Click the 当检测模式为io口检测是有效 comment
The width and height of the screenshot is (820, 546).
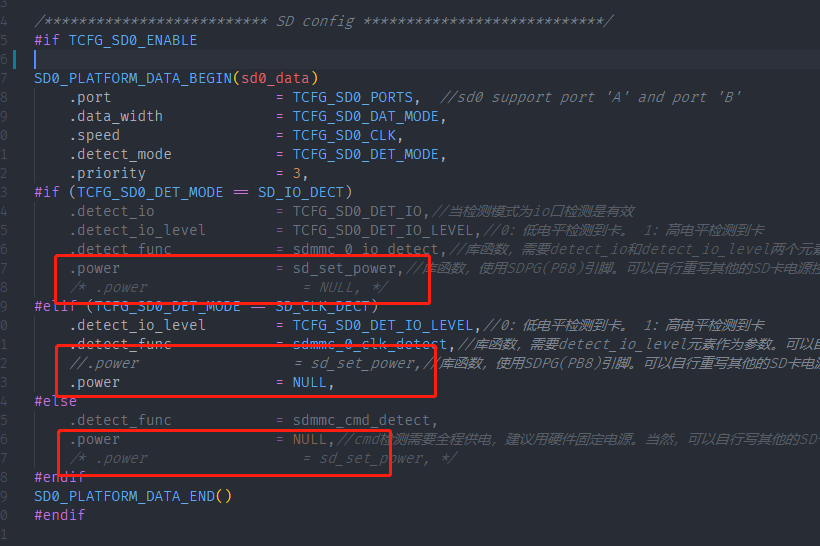pyautogui.click(x=533, y=211)
